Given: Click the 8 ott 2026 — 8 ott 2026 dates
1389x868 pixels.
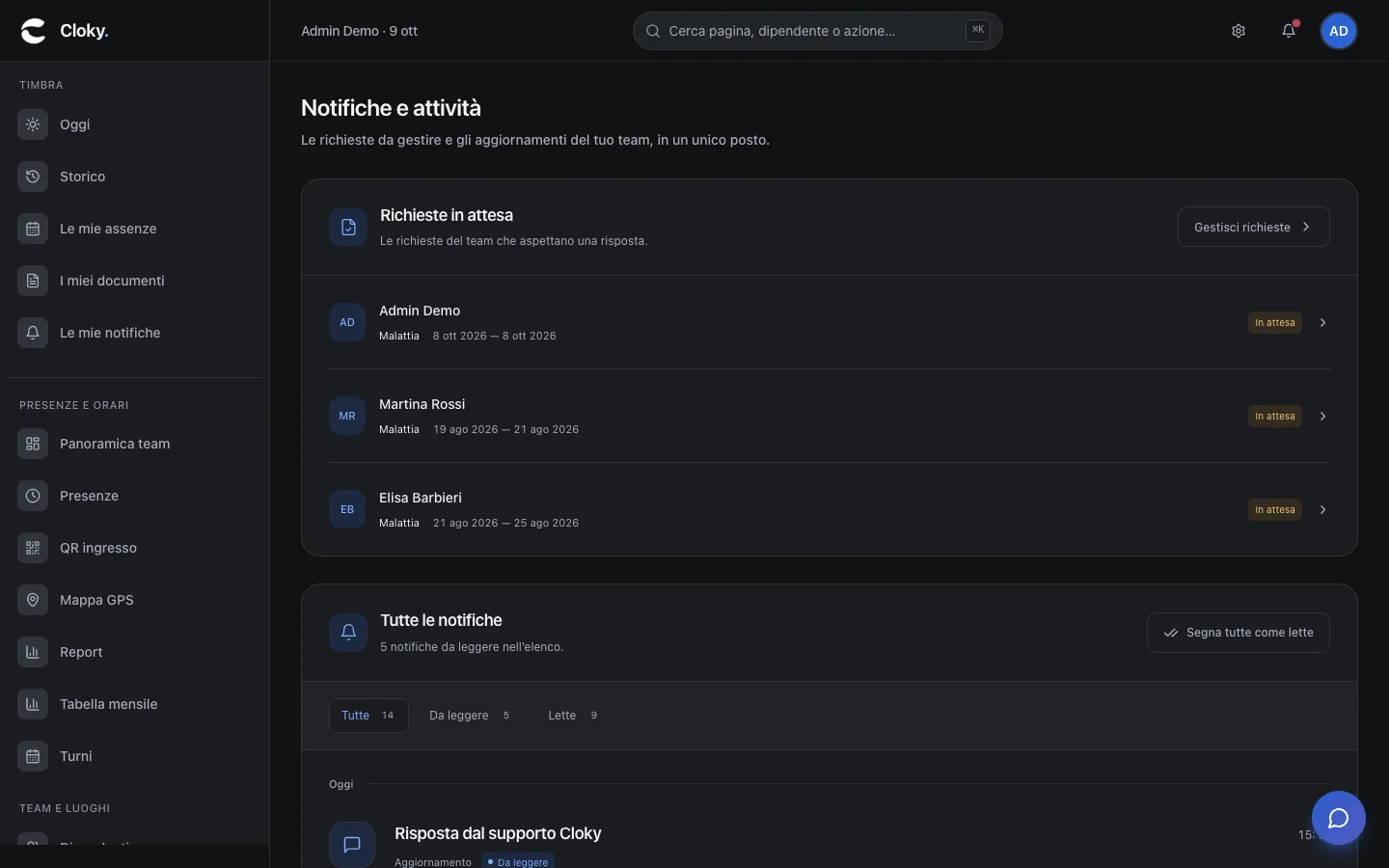Looking at the screenshot, I should pos(495,336).
